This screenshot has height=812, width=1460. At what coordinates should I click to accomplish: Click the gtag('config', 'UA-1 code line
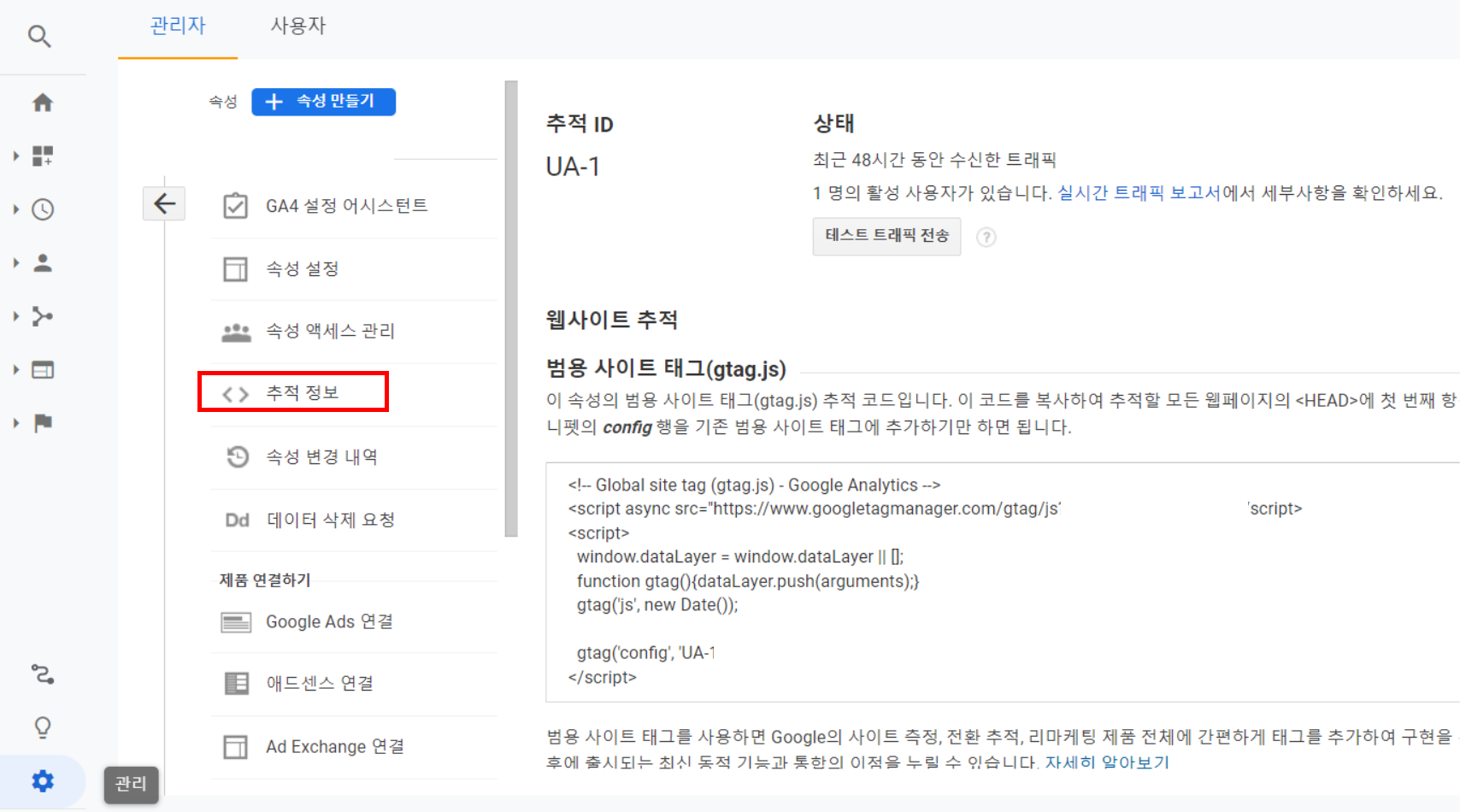[x=646, y=653]
